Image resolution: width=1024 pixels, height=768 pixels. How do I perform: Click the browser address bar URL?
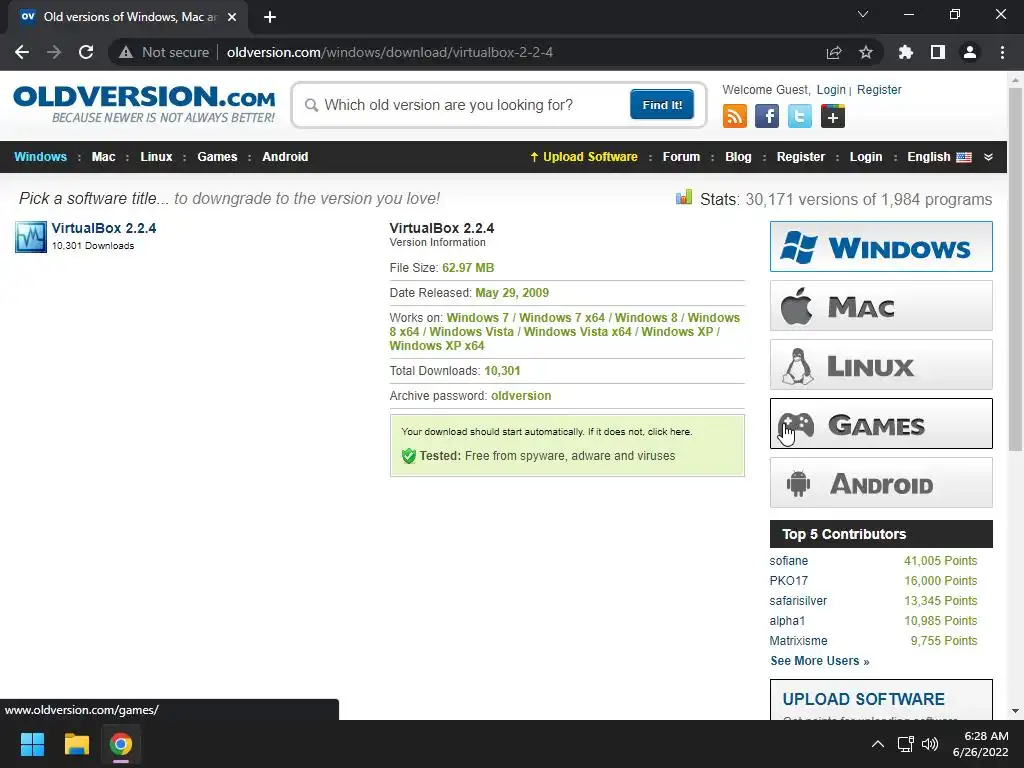click(389, 52)
